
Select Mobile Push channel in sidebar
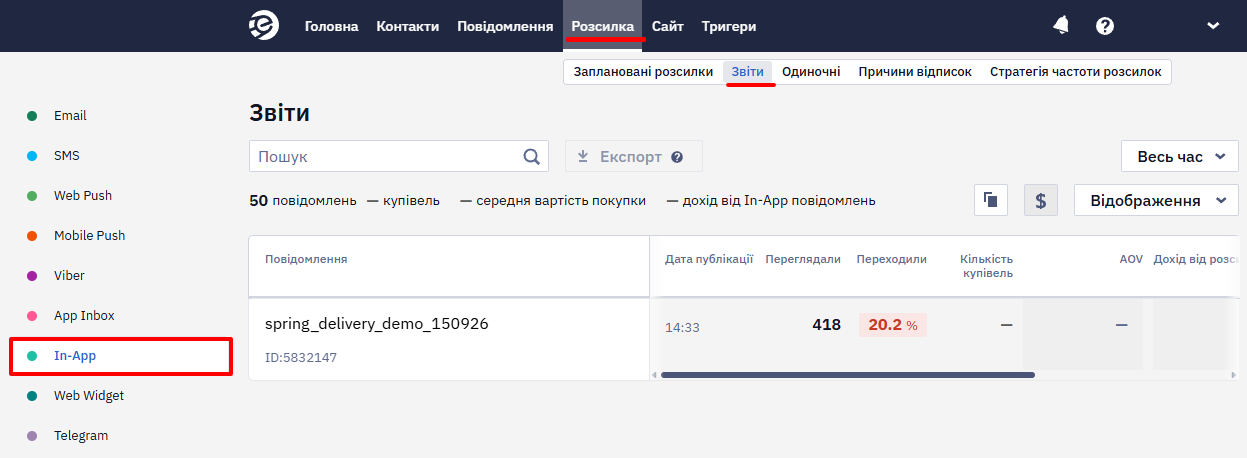[89, 236]
